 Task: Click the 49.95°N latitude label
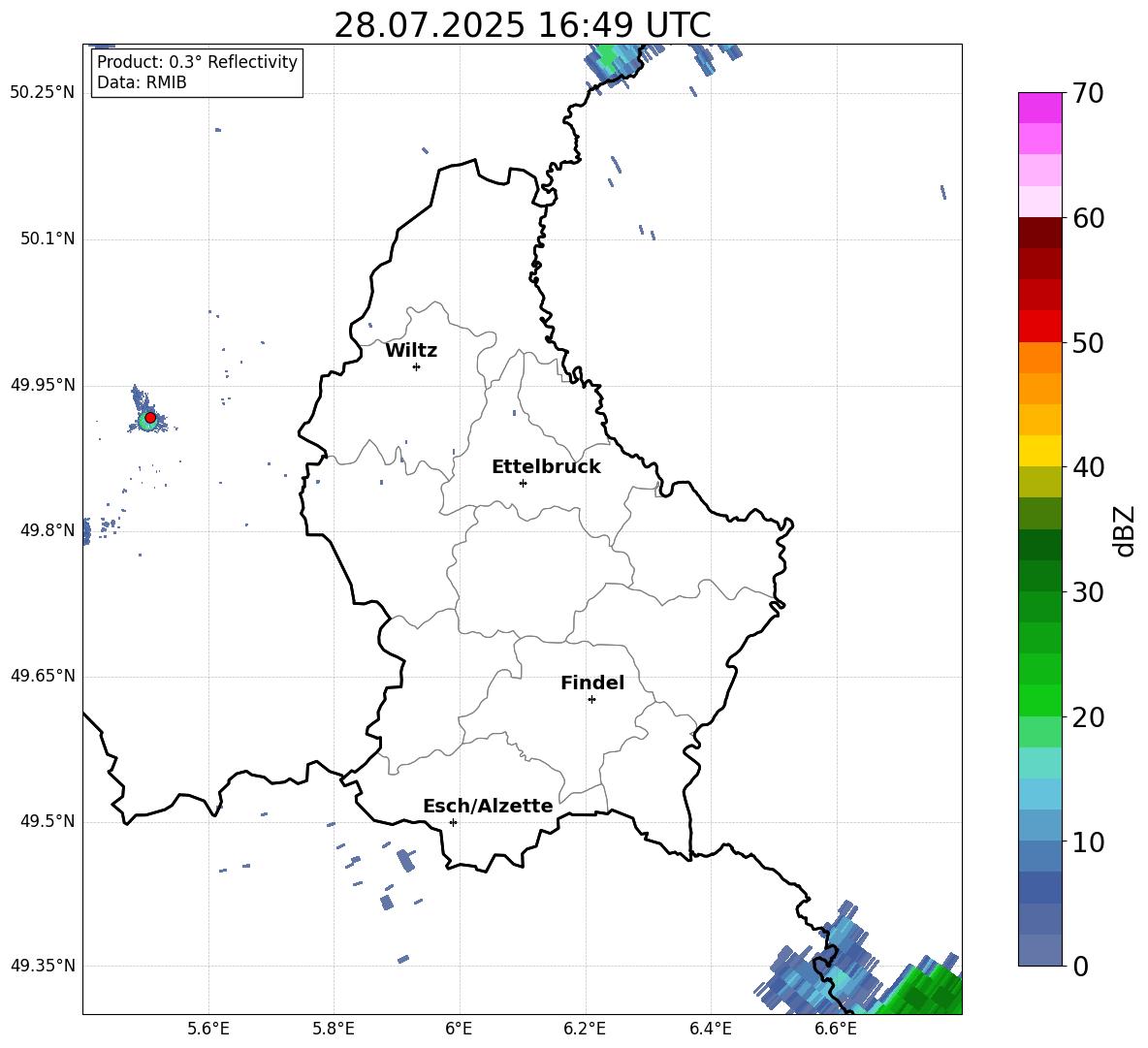pyautogui.click(x=43, y=385)
